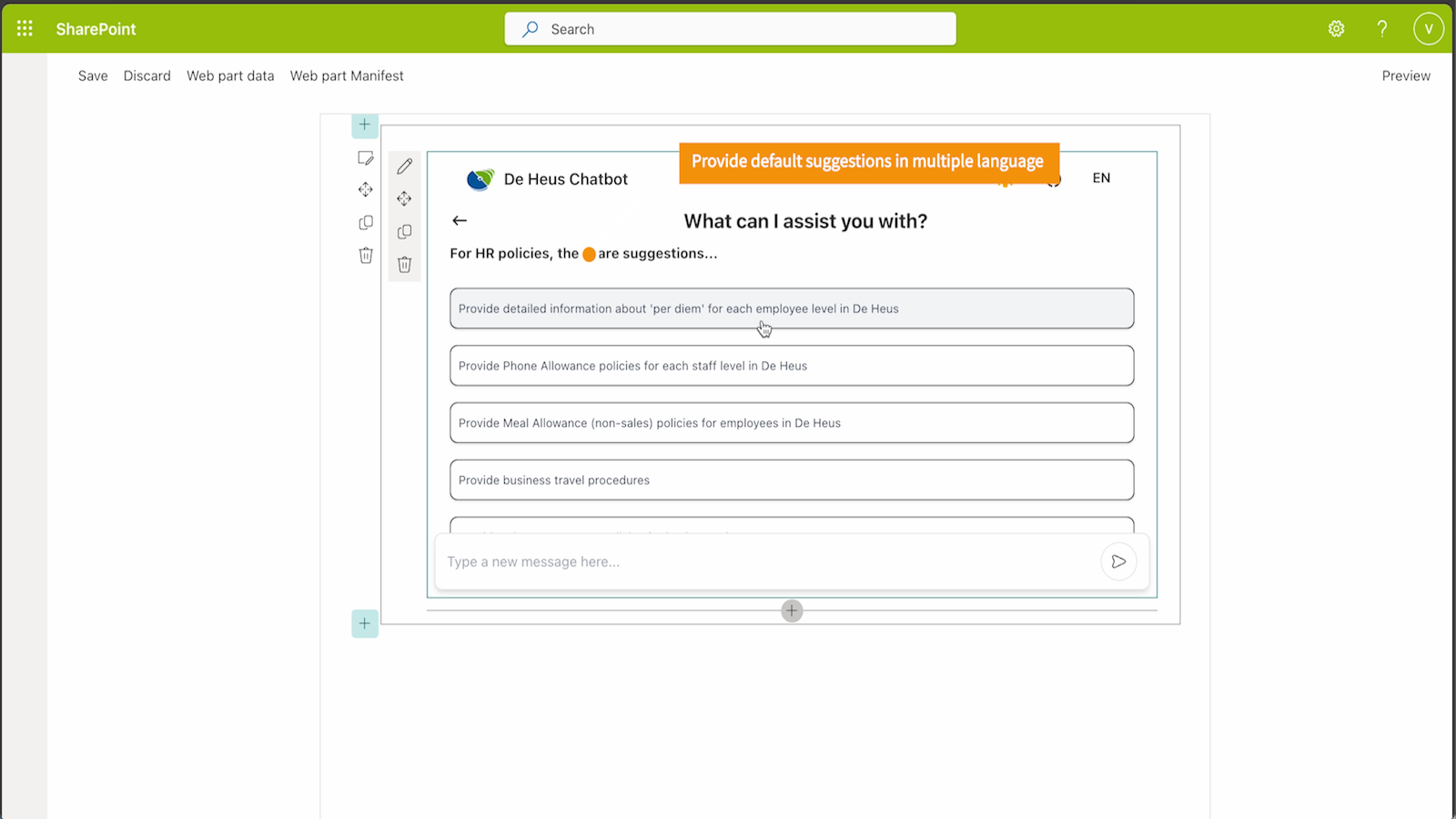Go back using the chatbot back arrow
1456x819 pixels.
[x=460, y=220]
